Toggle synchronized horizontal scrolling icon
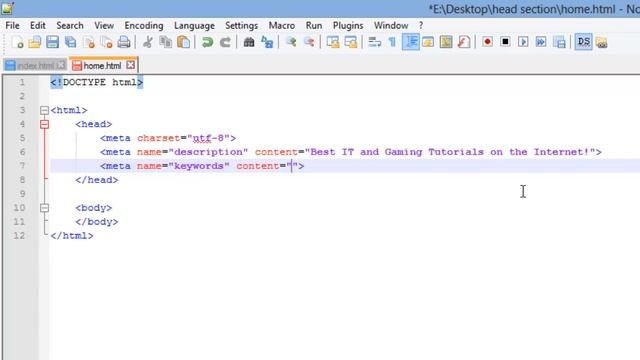Screen dimensions: 640x360 (x=351, y=42)
